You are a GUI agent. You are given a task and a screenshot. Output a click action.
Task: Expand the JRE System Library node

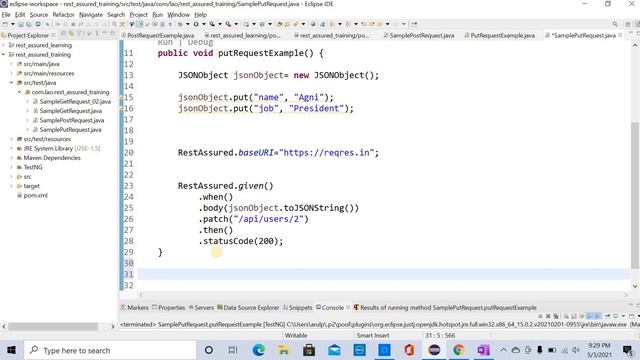click(x=11, y=148)
